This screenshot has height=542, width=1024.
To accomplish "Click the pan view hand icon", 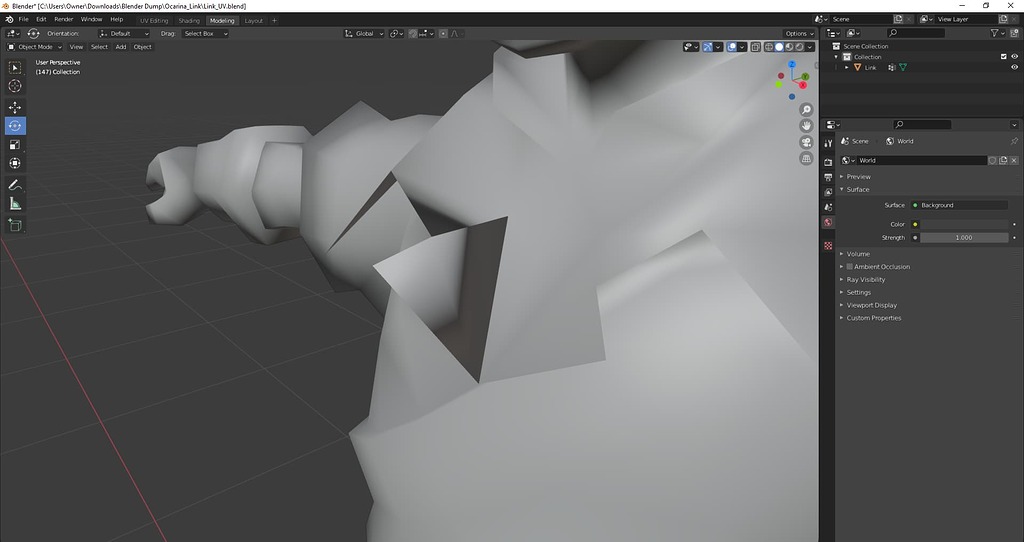I will pos(807,125).
